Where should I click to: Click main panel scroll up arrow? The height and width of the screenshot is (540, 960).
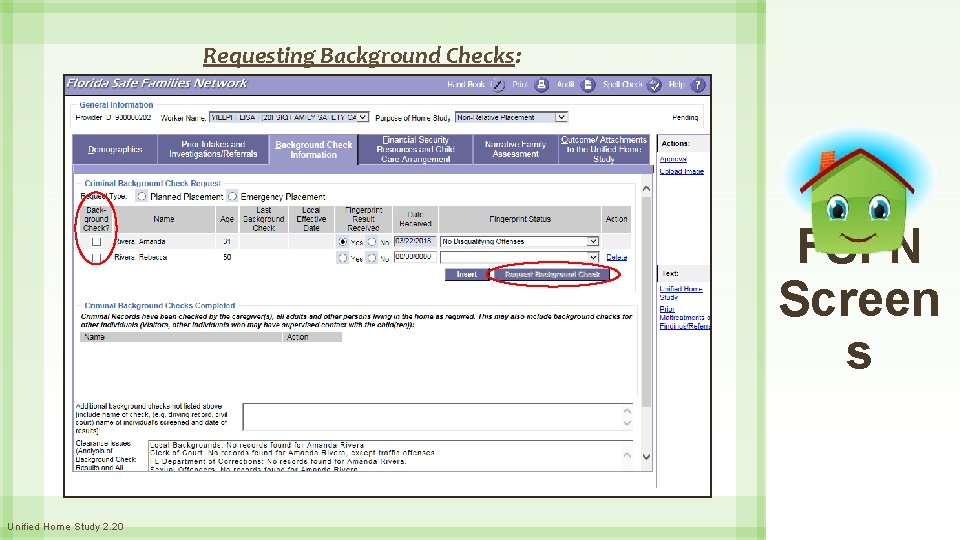(647, 189)
